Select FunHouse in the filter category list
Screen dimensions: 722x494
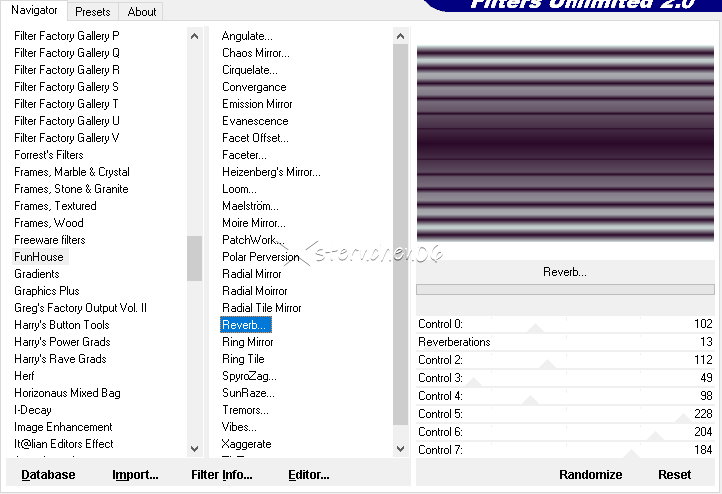(39, 257)
